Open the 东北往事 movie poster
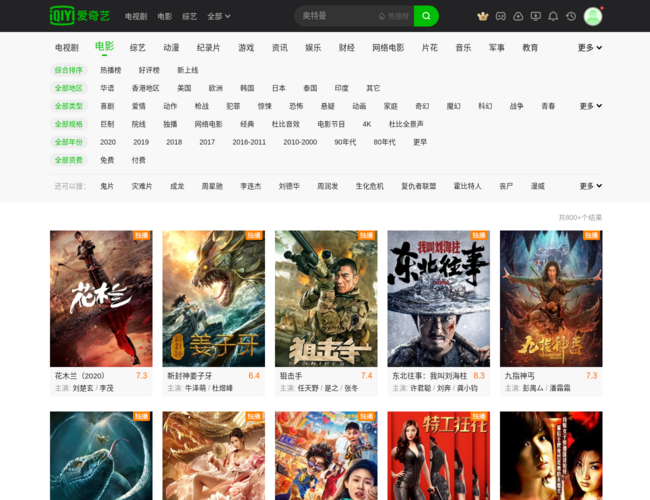 click(439, 299)
